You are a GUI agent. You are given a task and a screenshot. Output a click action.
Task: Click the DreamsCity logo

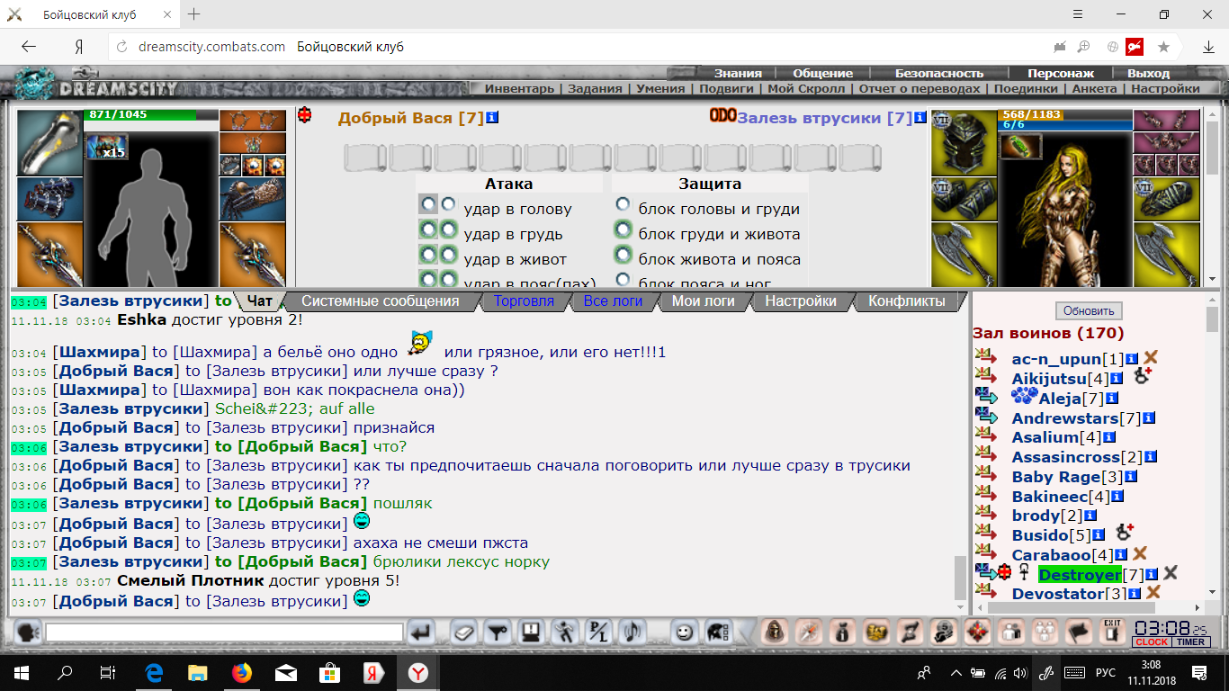click(96, 87)
